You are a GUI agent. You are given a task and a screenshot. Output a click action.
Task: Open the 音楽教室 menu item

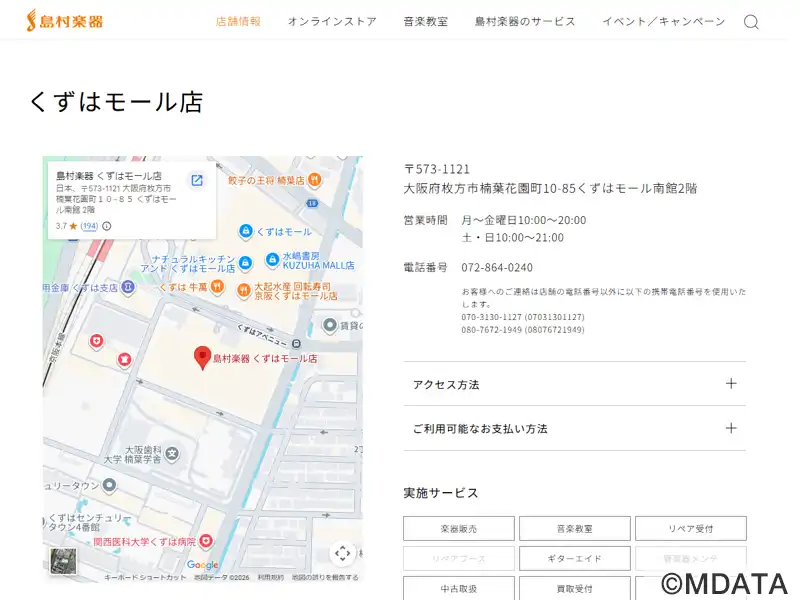[x=426, y=21]
